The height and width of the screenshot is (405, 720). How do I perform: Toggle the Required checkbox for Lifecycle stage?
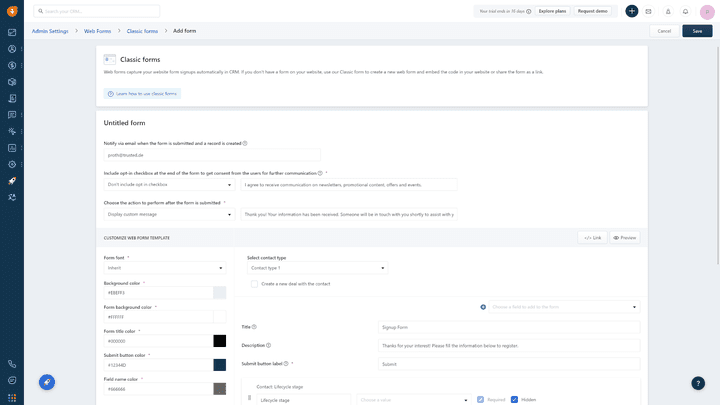[x=480, y=400]
